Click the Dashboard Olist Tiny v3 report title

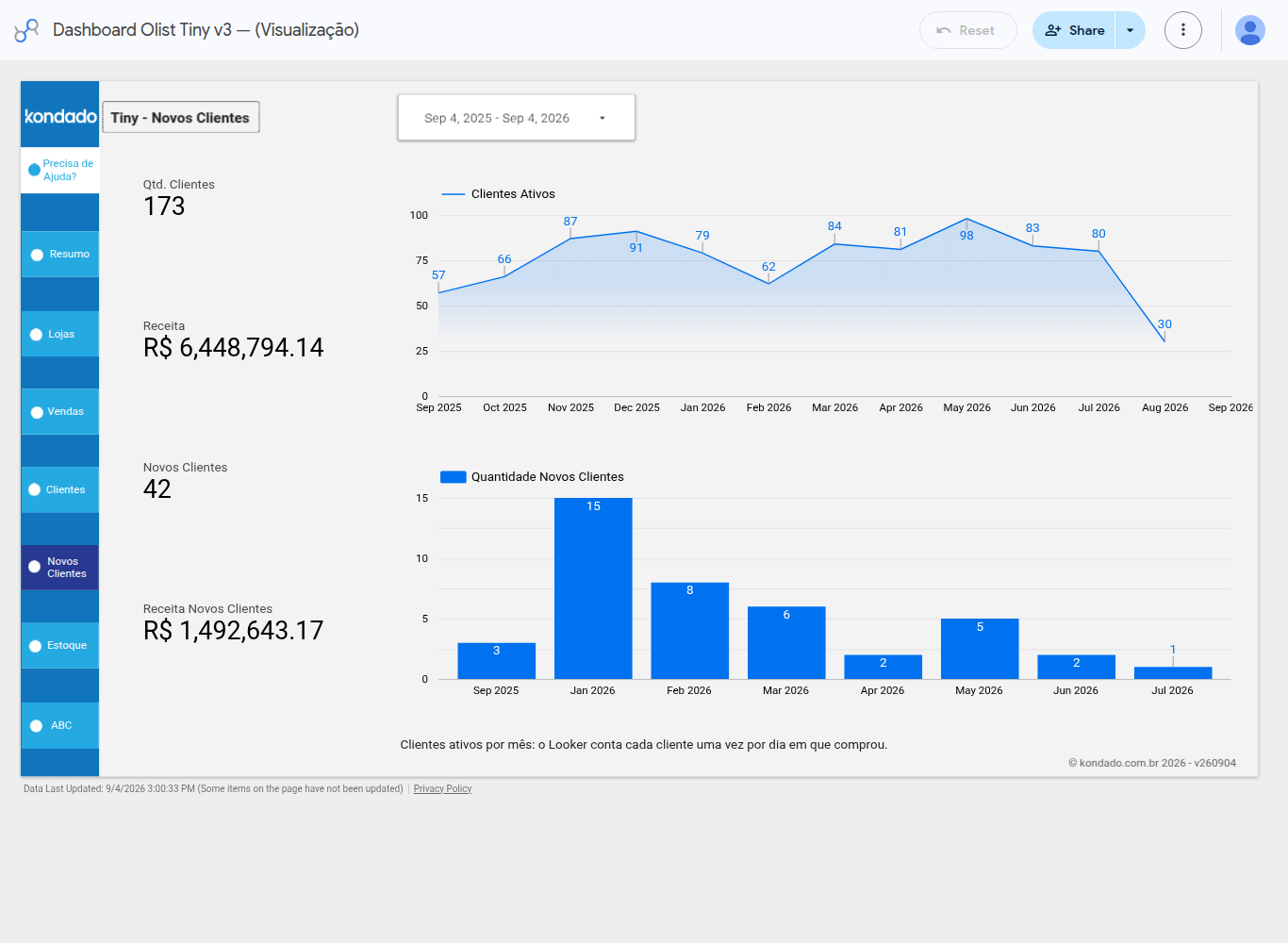tap(206, 30)
